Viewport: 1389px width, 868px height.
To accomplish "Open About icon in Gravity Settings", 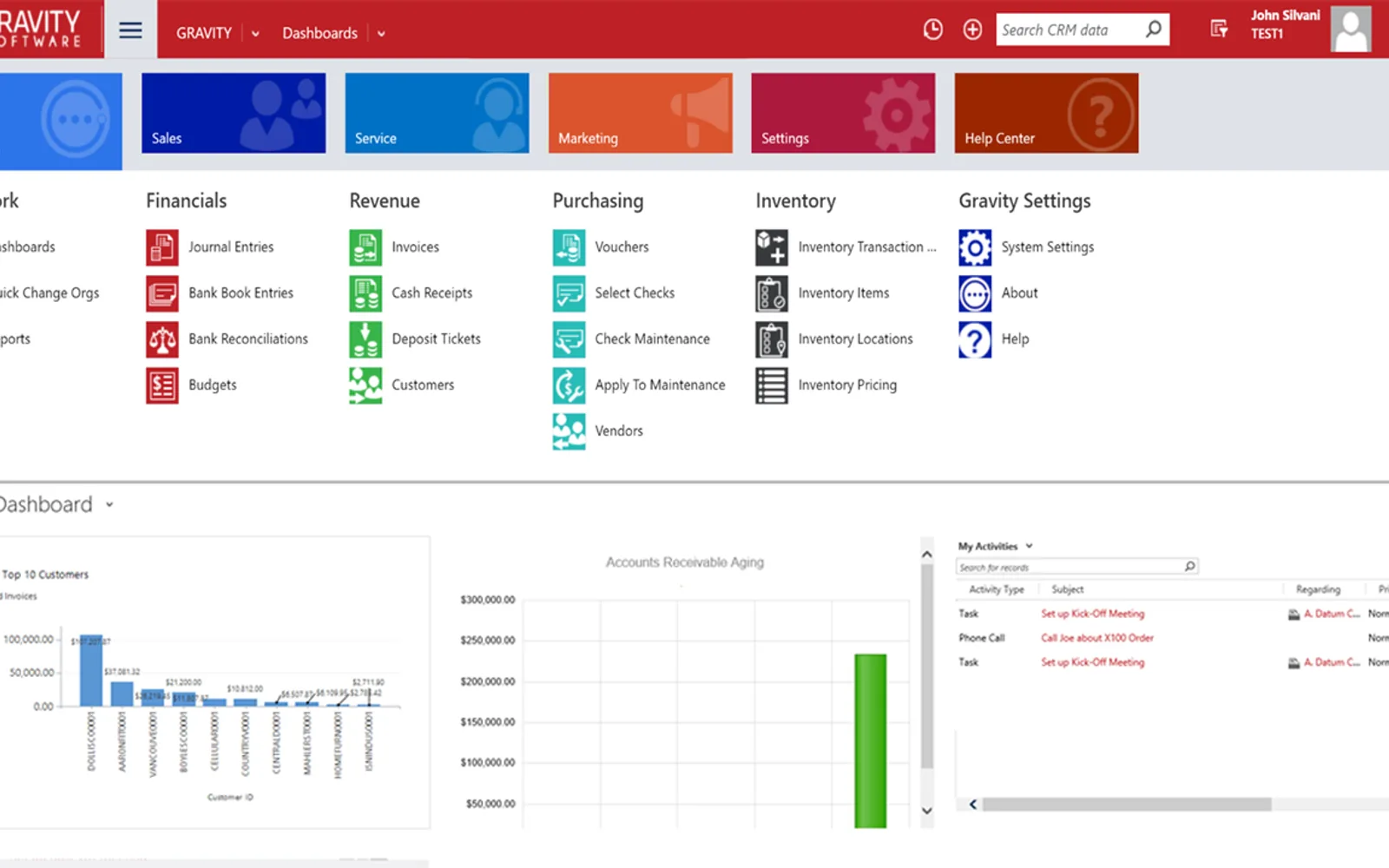I will (975, 293).
